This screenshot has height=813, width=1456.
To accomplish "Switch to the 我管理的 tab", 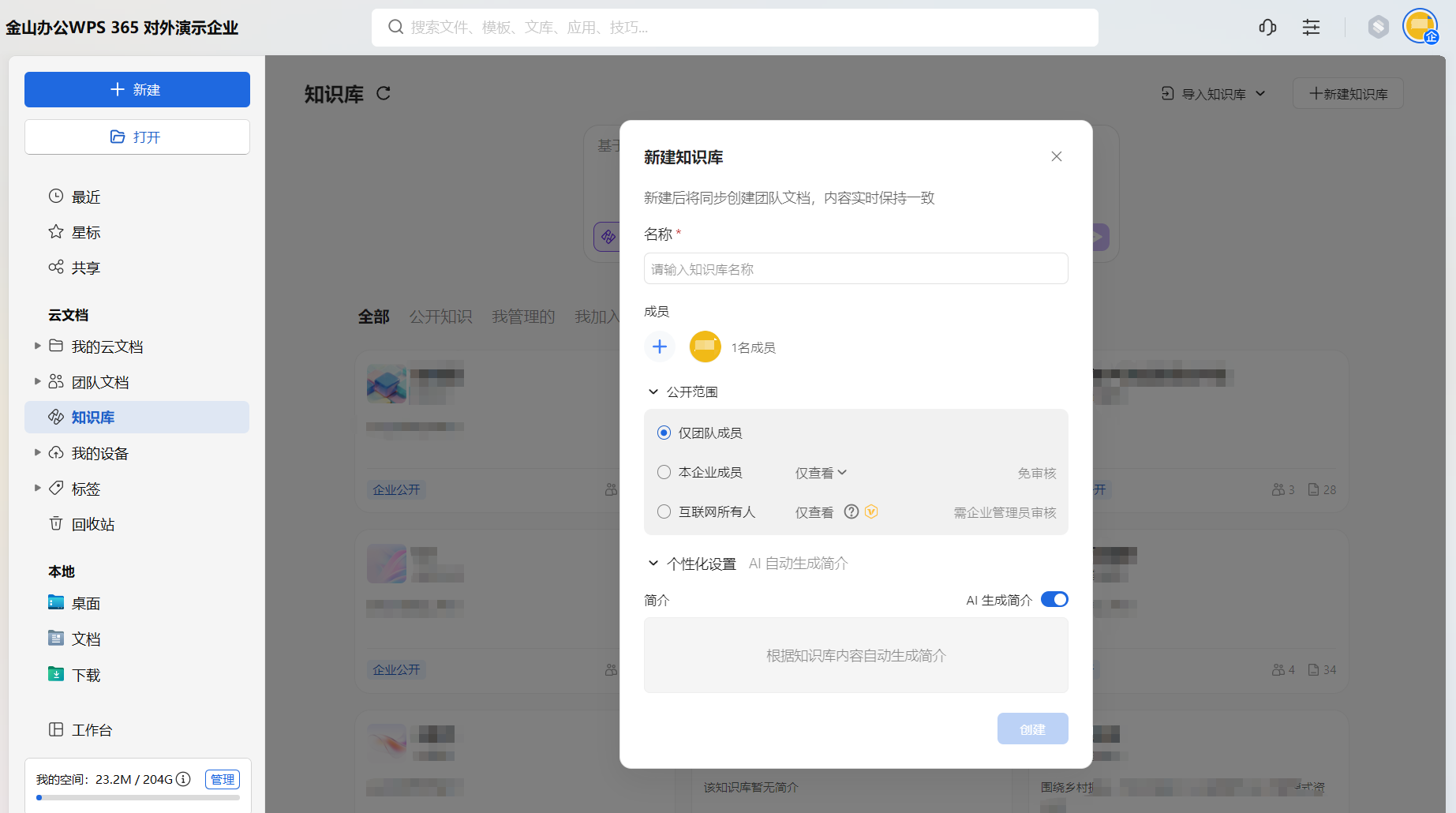I will coord(523,317).
